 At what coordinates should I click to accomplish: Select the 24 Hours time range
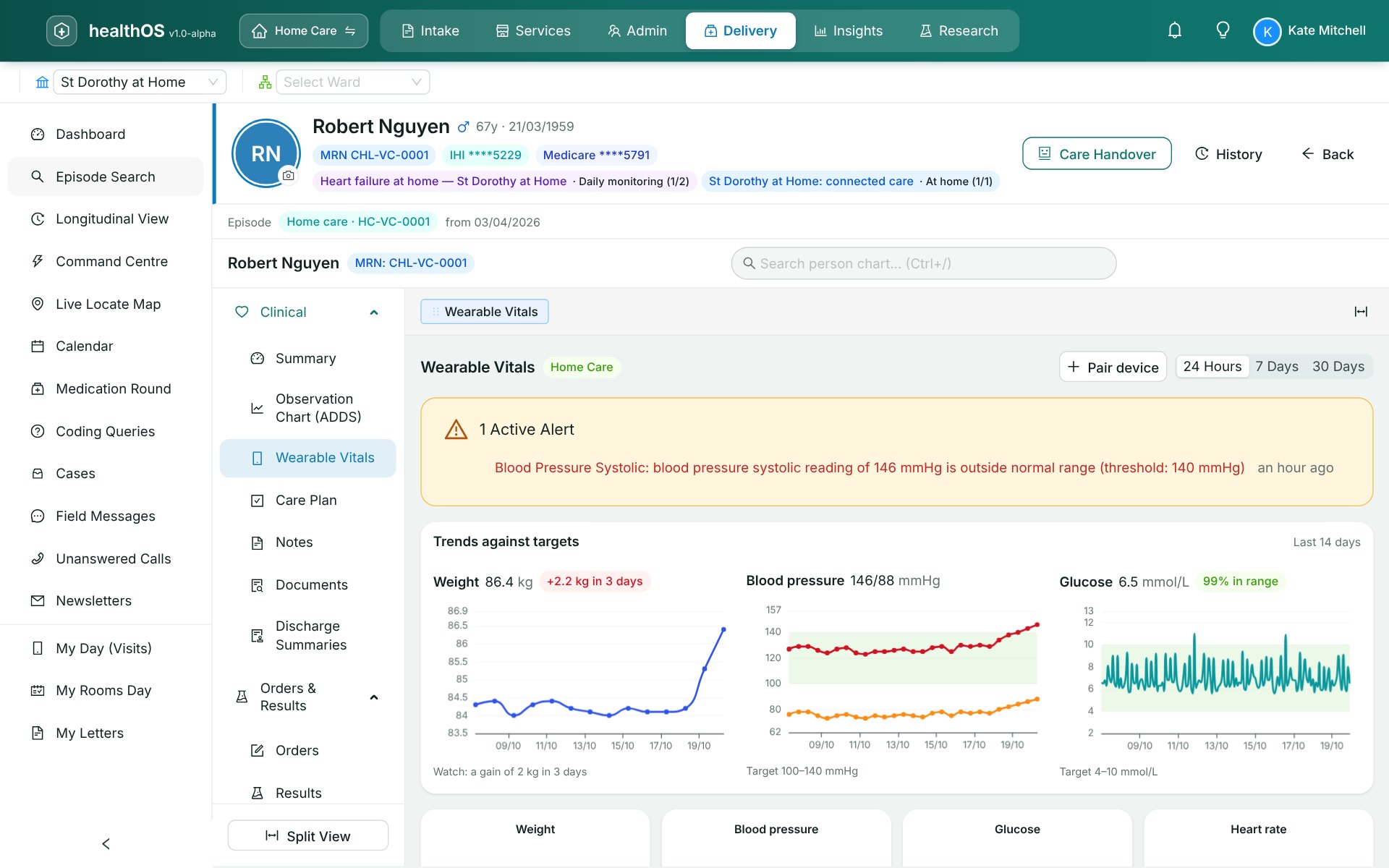point(1212,367)
